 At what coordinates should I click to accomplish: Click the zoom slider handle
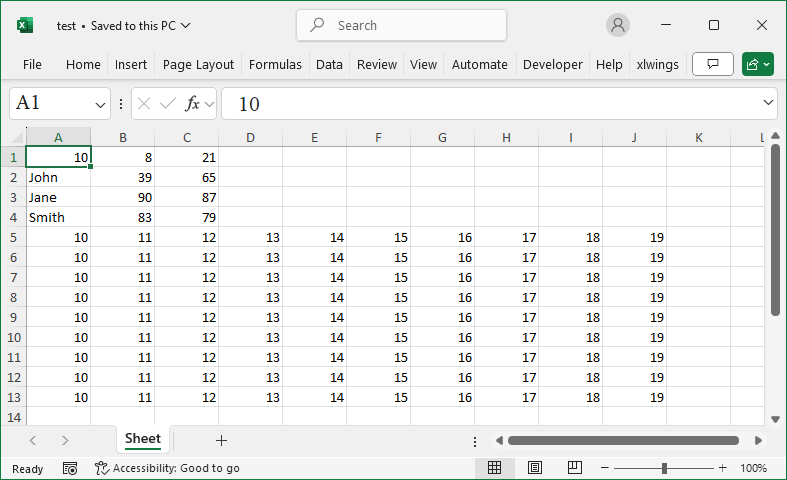[664, 468]
